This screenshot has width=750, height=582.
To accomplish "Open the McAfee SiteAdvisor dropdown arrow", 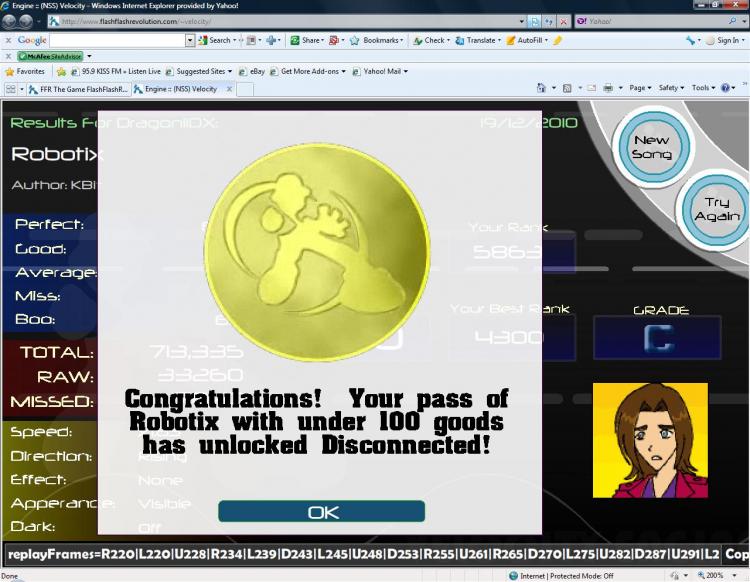I will coord(89,56).
